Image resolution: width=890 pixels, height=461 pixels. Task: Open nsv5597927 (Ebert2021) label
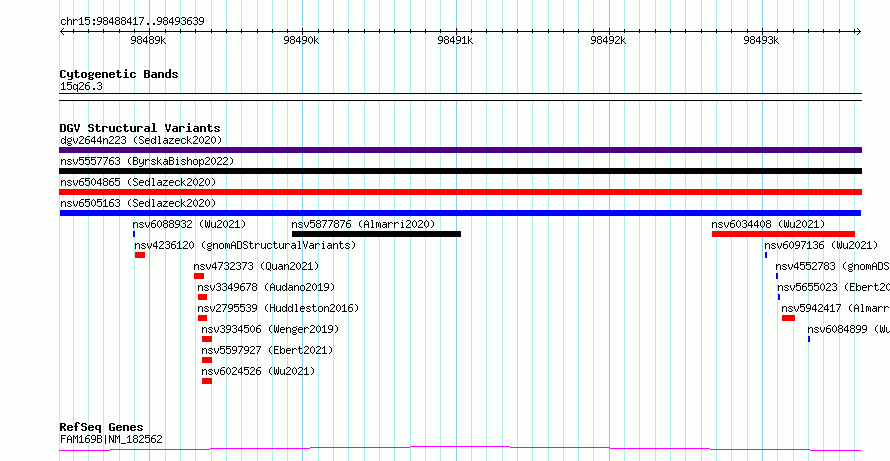click(267, 350)
